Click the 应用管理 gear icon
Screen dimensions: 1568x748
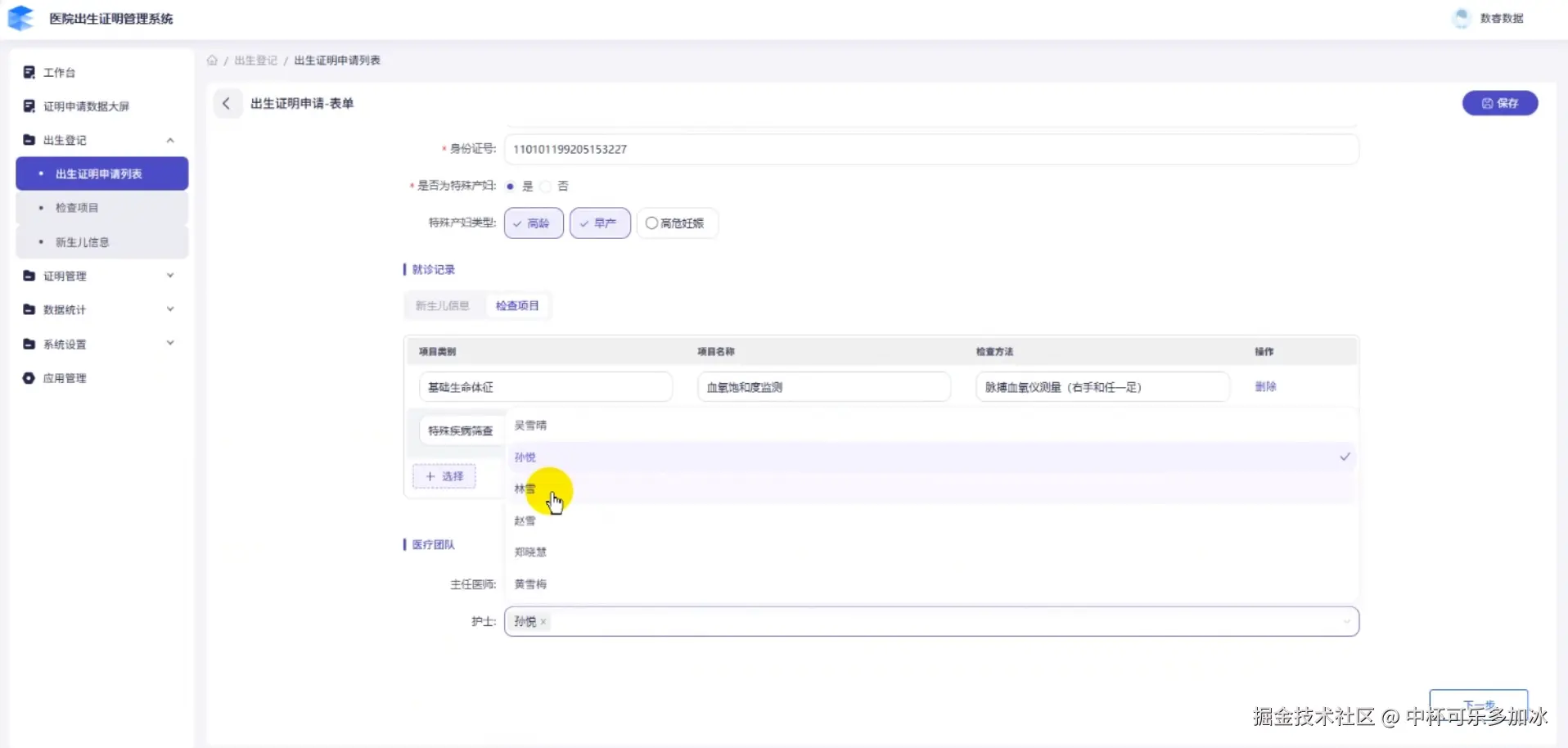(x=29, y=378)
